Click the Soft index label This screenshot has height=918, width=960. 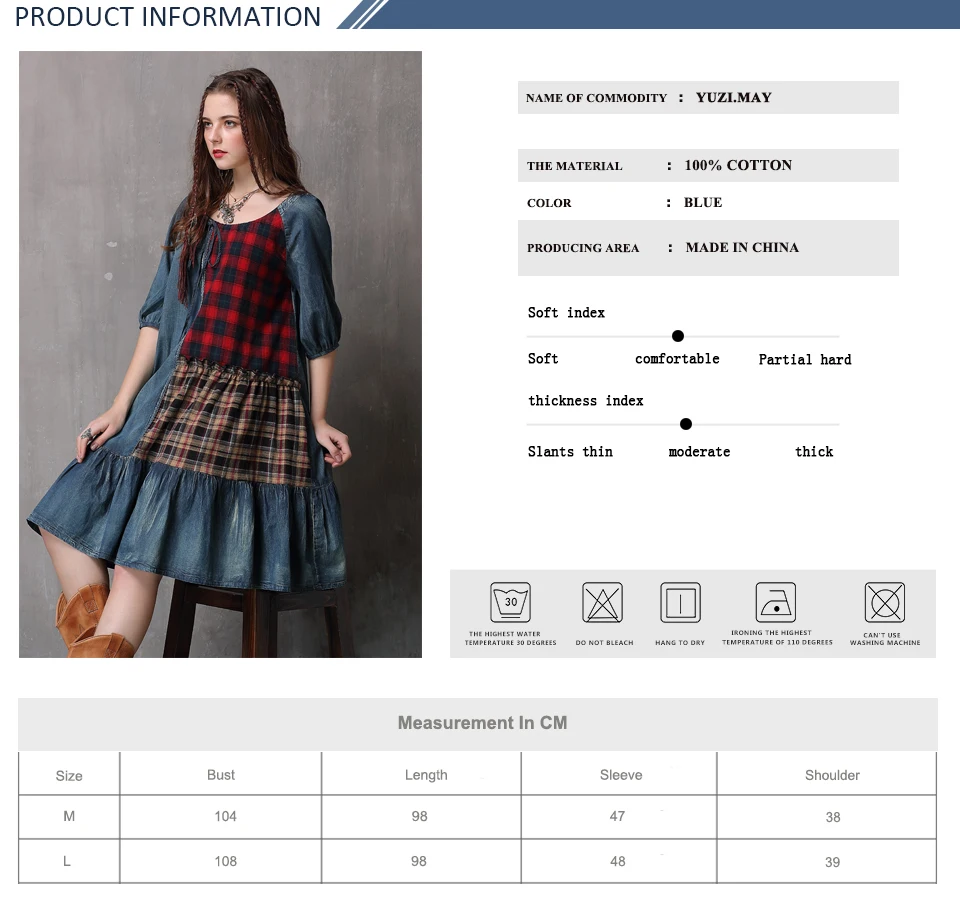coord(566,313)
